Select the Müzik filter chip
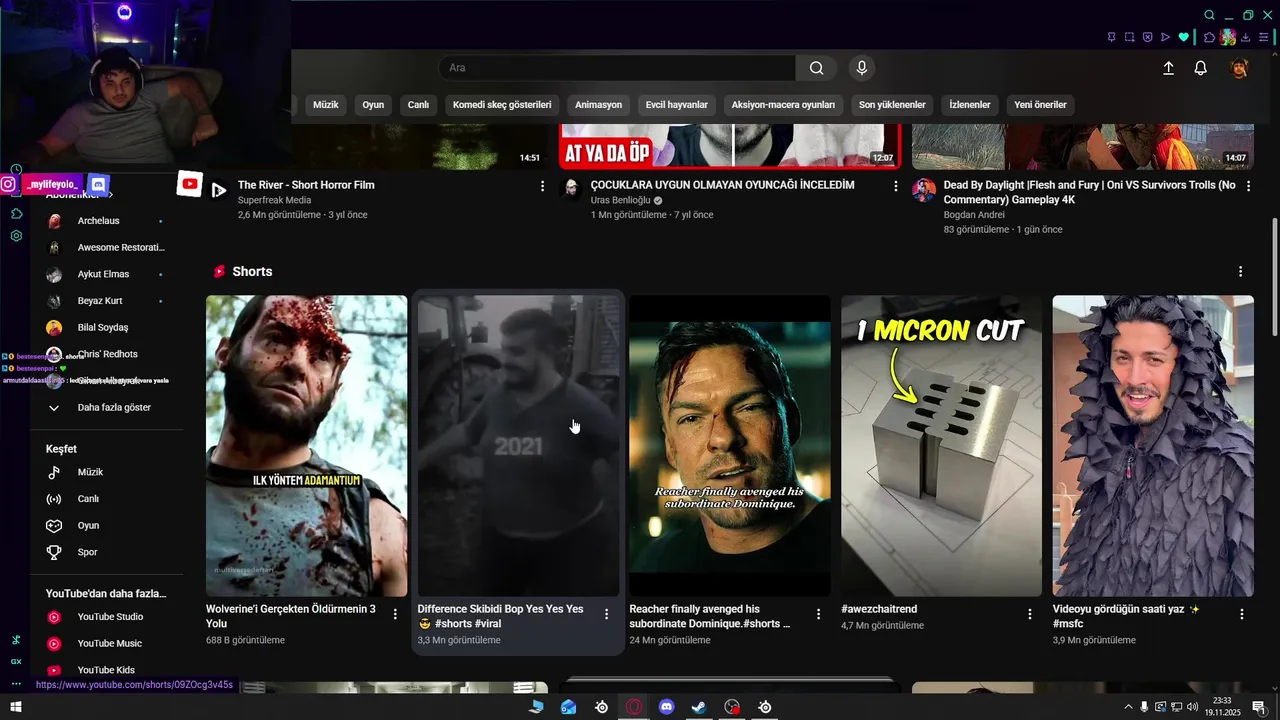This screenshot has height=720, width=1280. (326, 104)
